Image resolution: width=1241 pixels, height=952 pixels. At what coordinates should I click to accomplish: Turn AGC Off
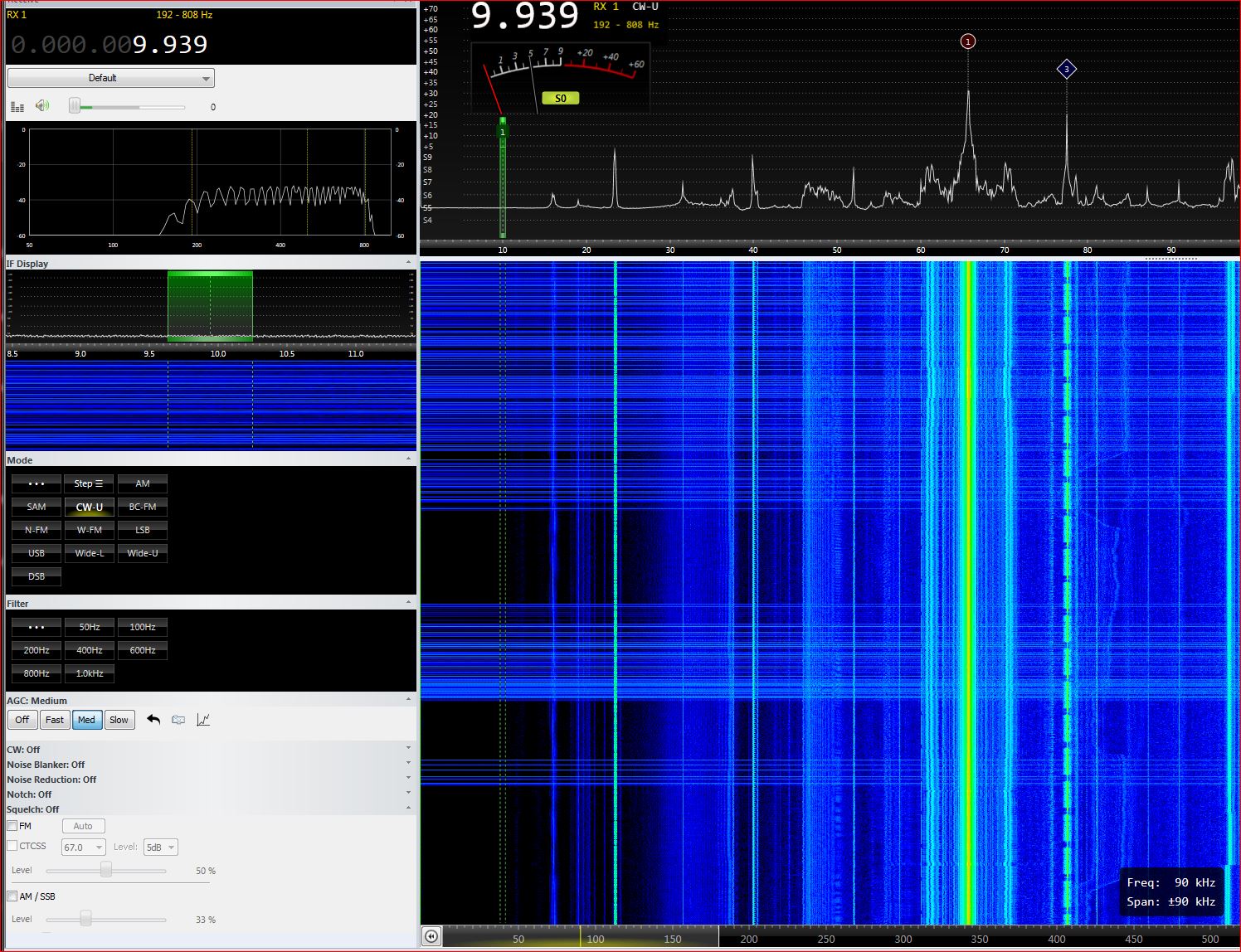coord(22,720)
